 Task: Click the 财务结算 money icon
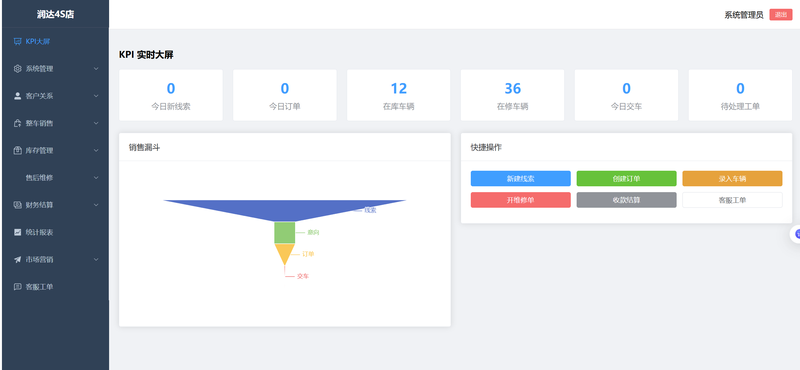pyautogui.click(x=17, y=205)
